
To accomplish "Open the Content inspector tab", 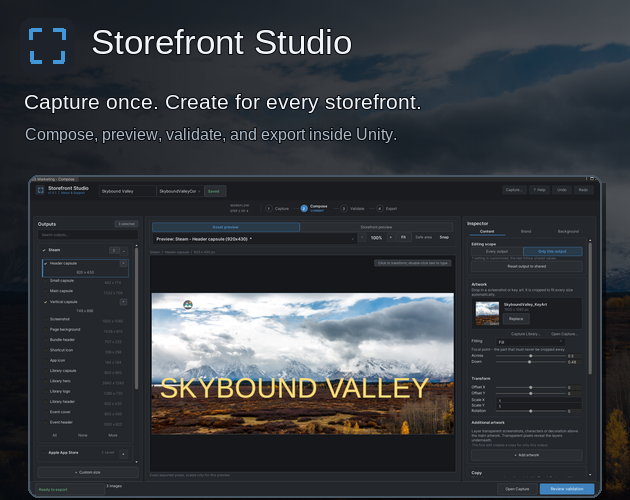I will (487, 232).
